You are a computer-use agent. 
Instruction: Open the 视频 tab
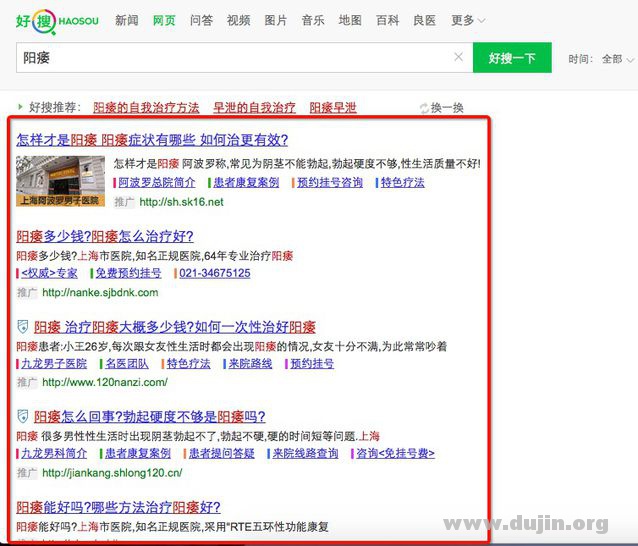(x=238, y=20)
